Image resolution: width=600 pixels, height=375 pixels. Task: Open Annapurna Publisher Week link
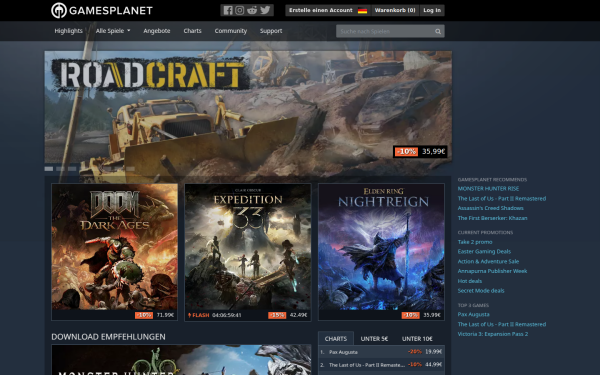[x=492, y=271]
